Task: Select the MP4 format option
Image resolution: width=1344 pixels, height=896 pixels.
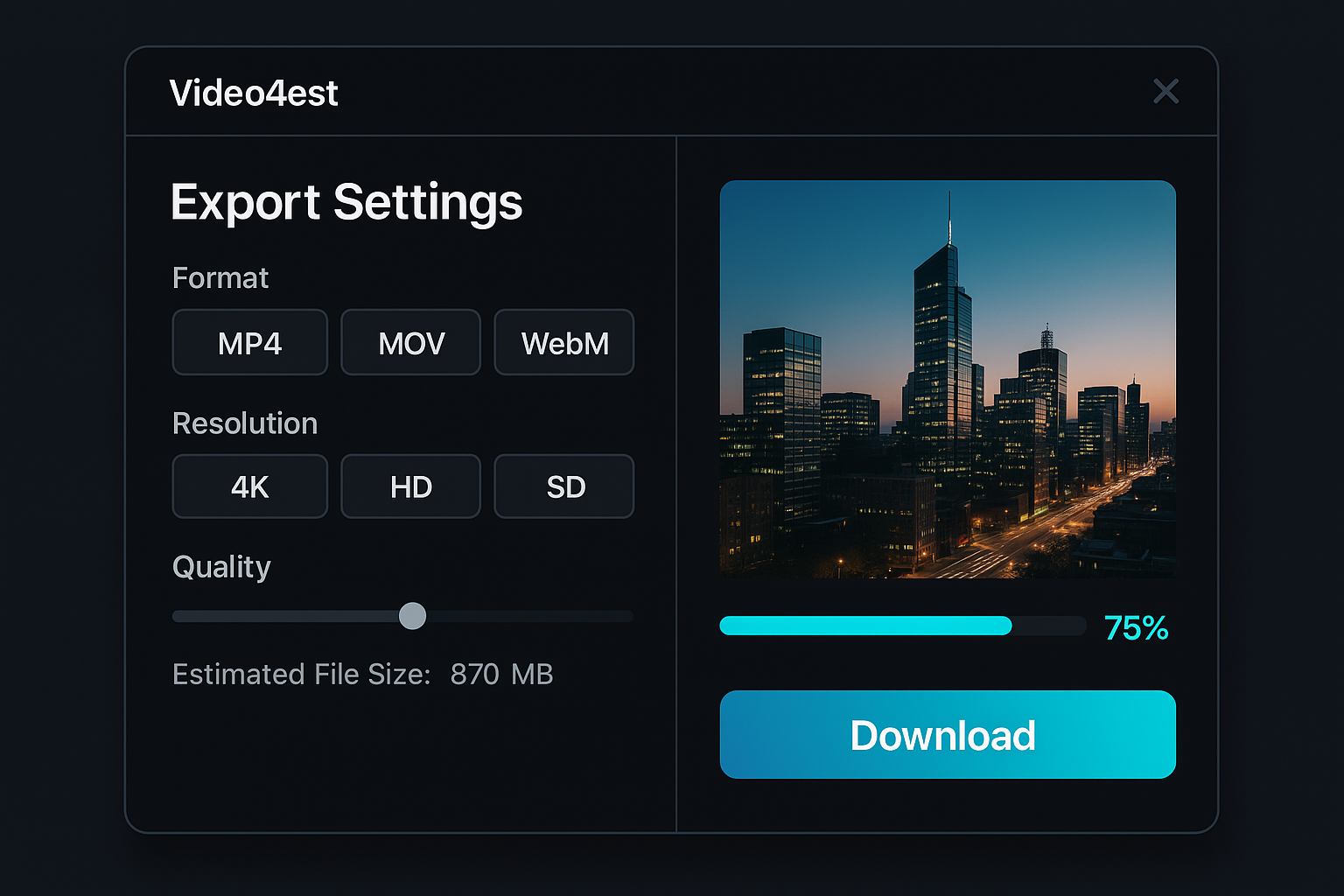Action: click(249, 342)
